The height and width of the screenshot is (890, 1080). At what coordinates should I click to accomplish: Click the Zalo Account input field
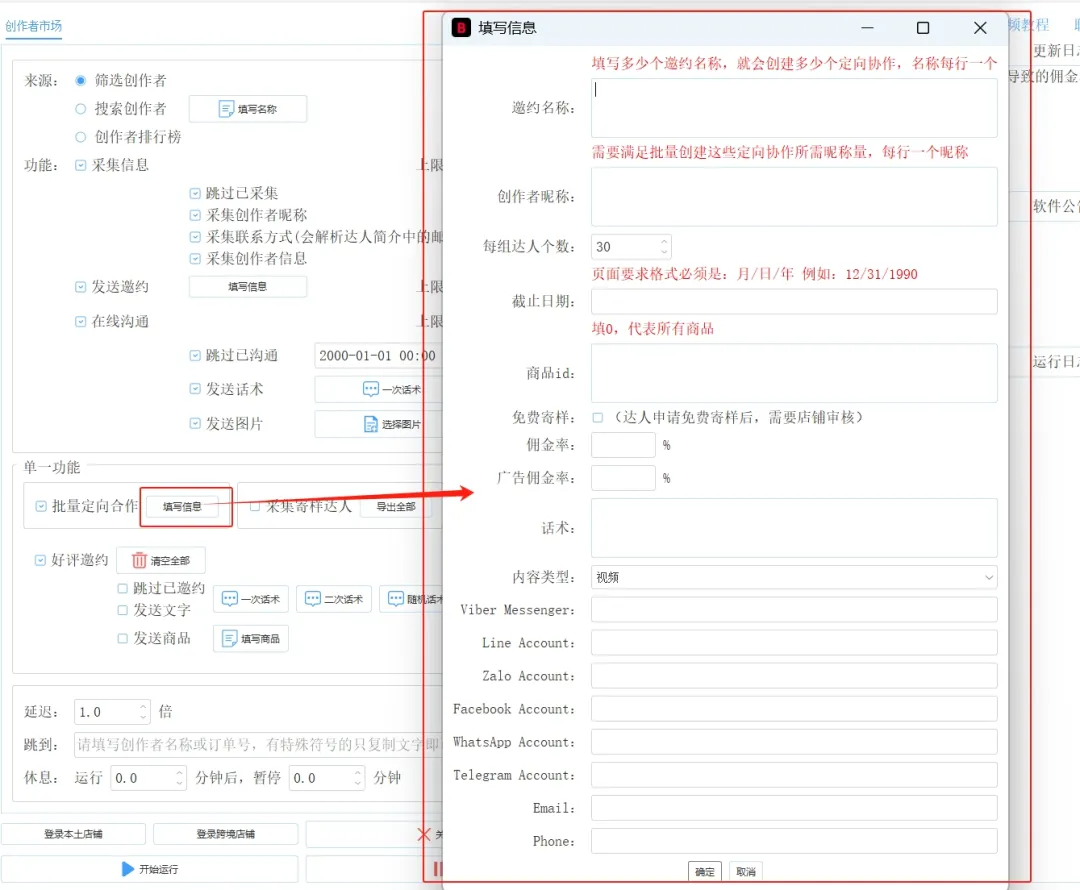click(793, 676)
